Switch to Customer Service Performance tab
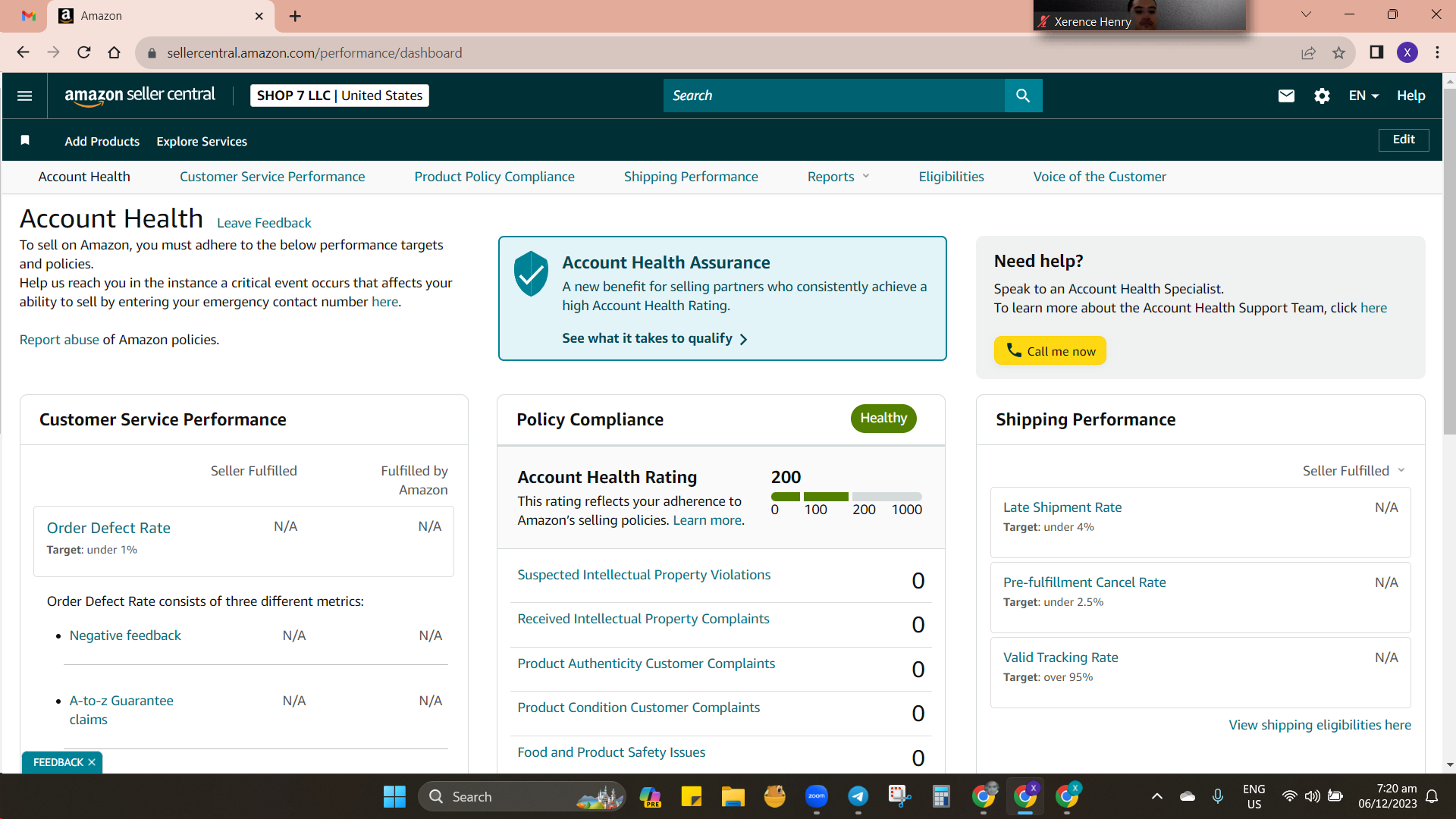 (x=272, y=177)
